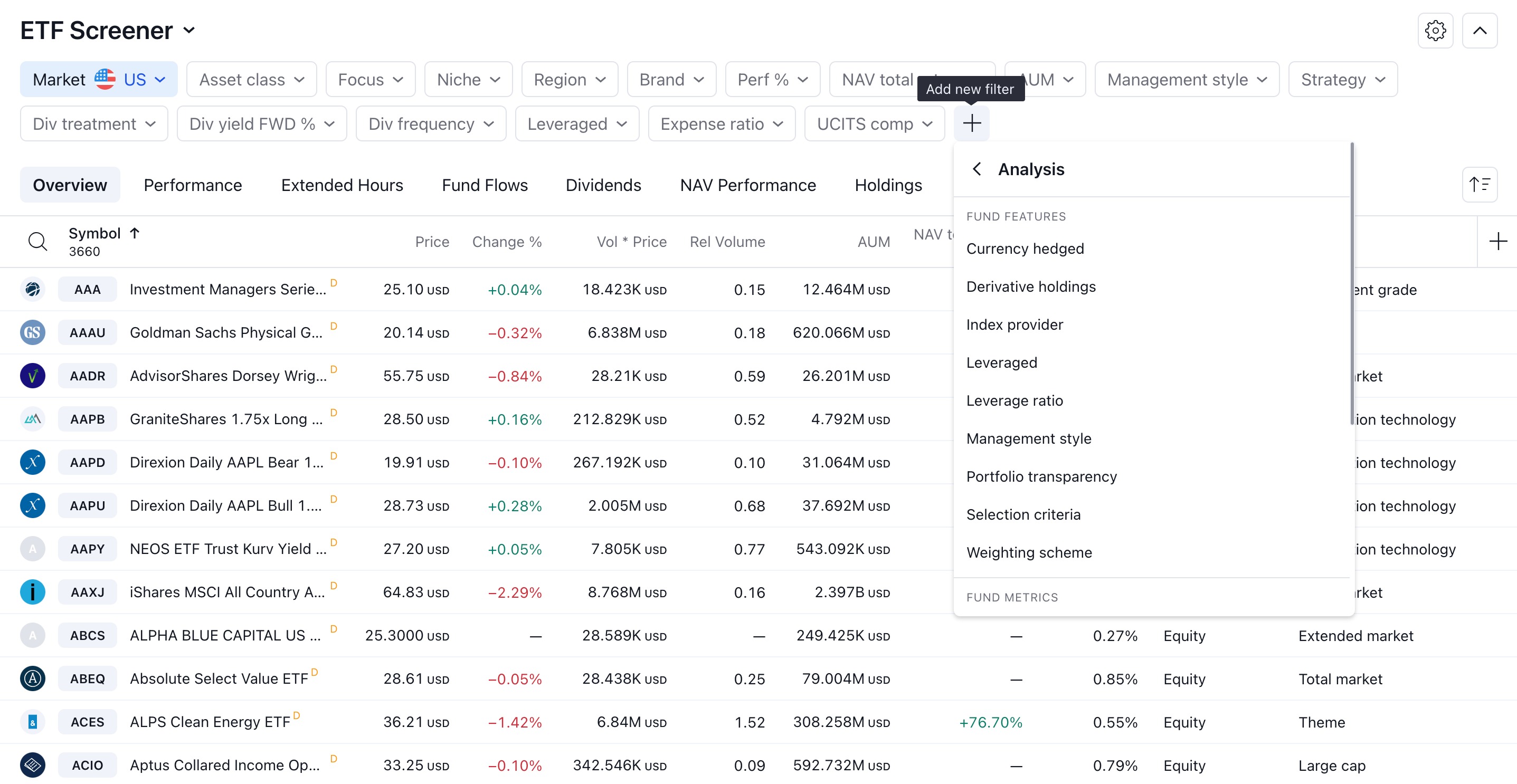Add a column with the header plus icon

[1497, 241]
